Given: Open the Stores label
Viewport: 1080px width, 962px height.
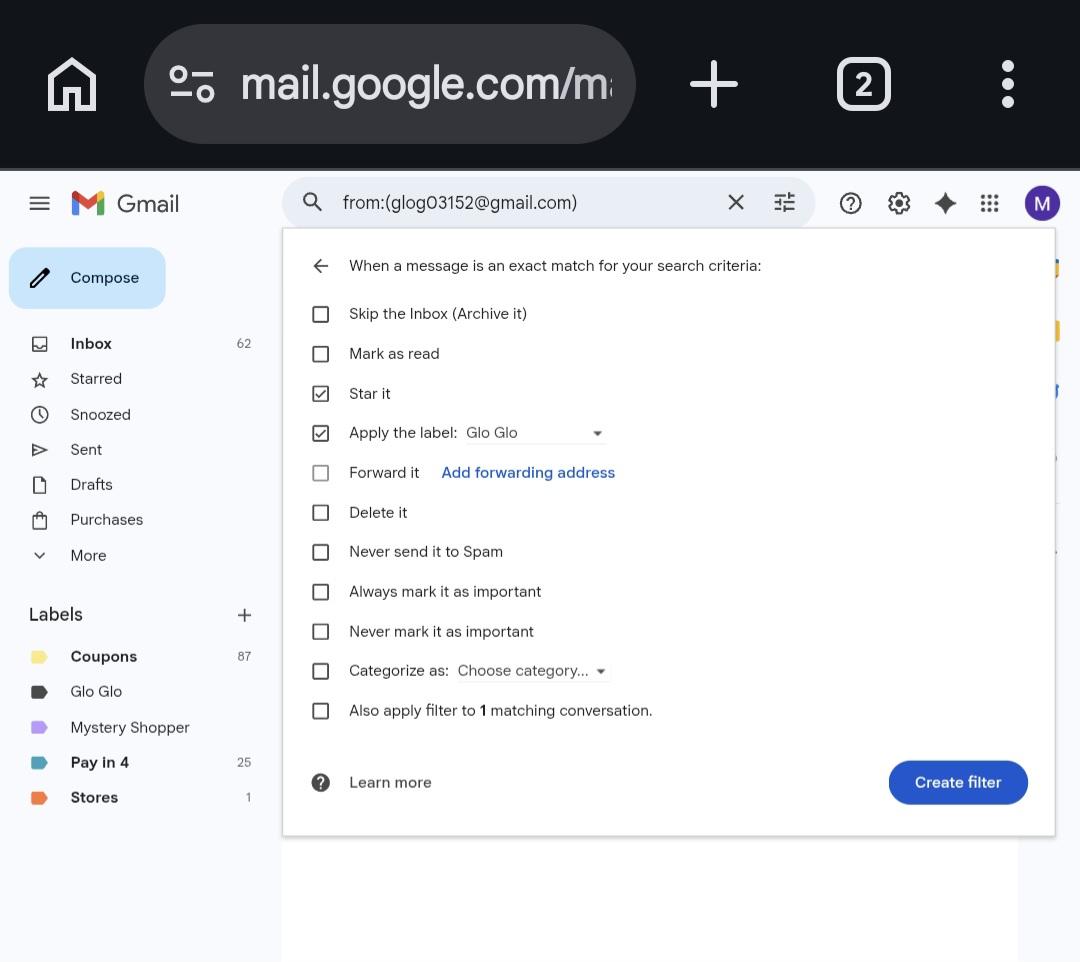Looking at the screenshot, I should (x=94, y=797).
